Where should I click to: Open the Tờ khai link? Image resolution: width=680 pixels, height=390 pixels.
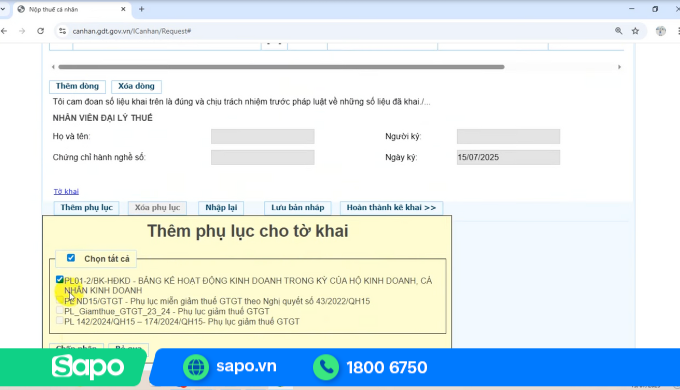pyautogui.click(x=66, y=191)
